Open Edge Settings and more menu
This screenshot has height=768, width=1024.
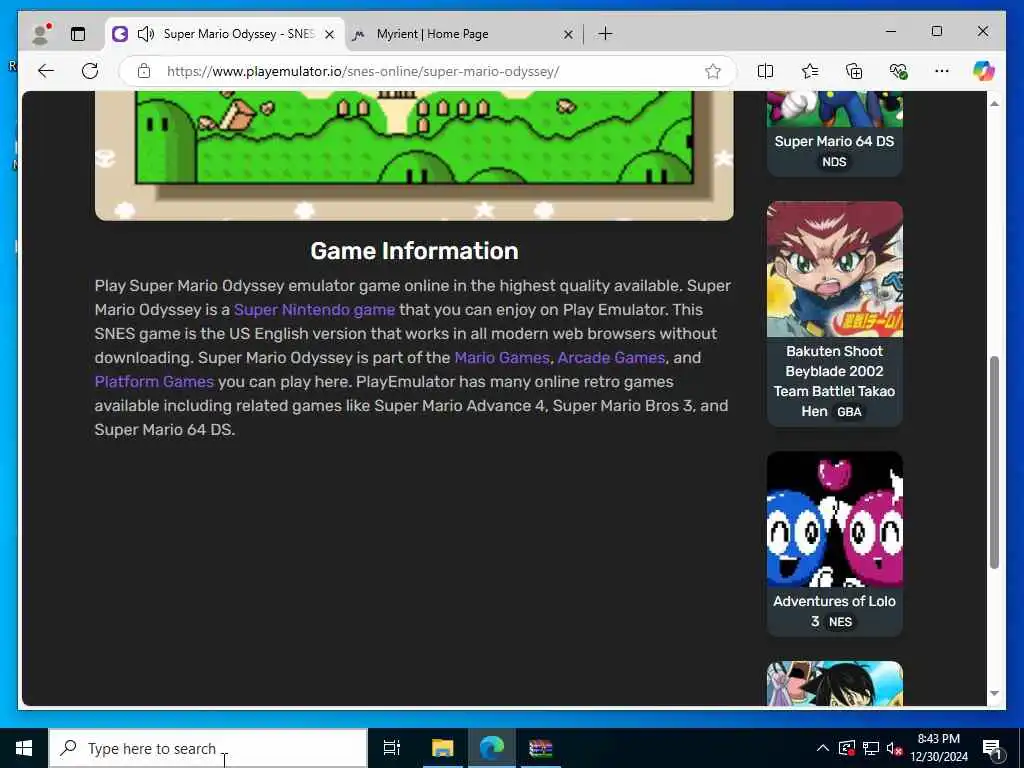(942, 71)
